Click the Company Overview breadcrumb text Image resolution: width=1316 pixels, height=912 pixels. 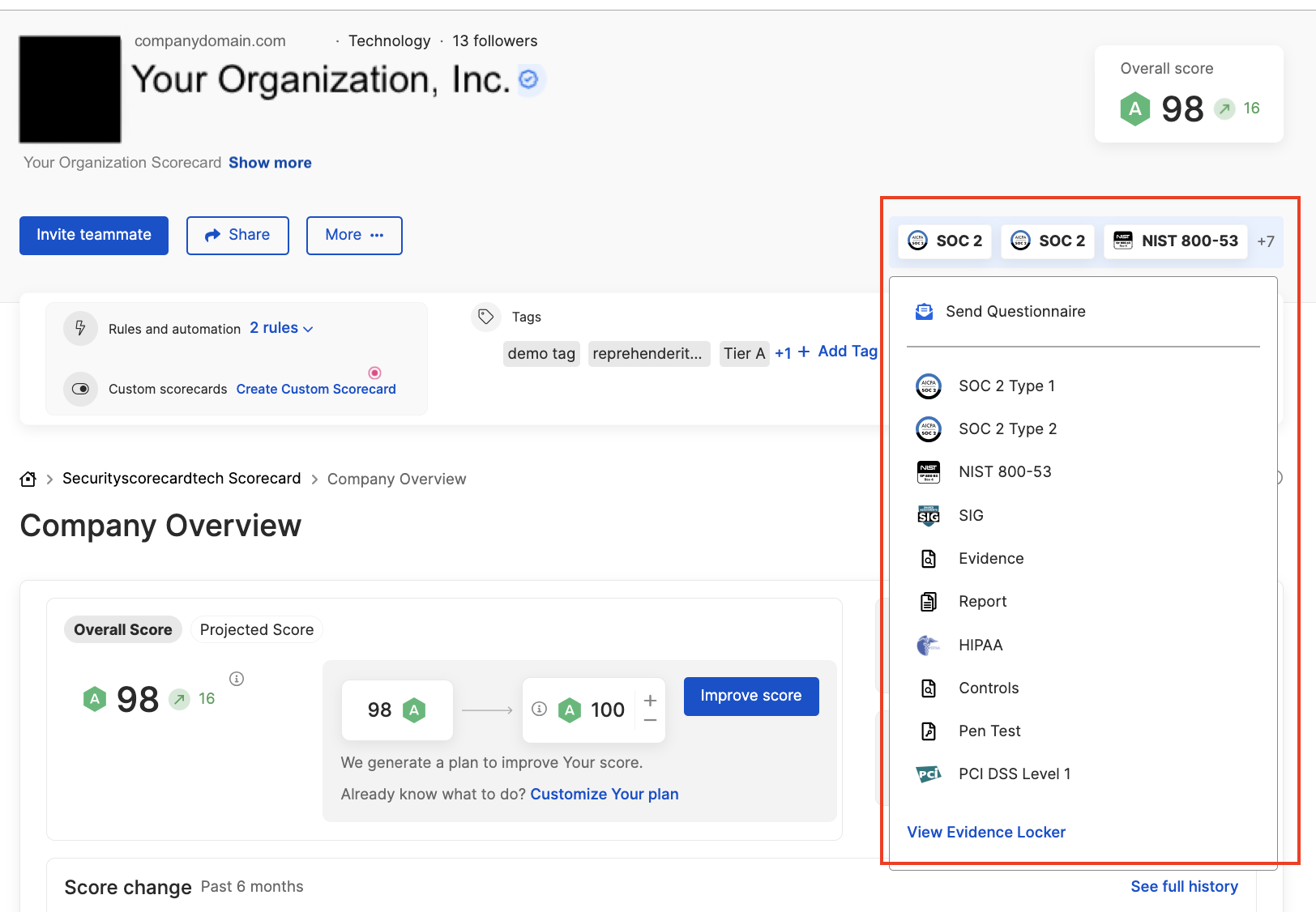[x=396, y=479]
